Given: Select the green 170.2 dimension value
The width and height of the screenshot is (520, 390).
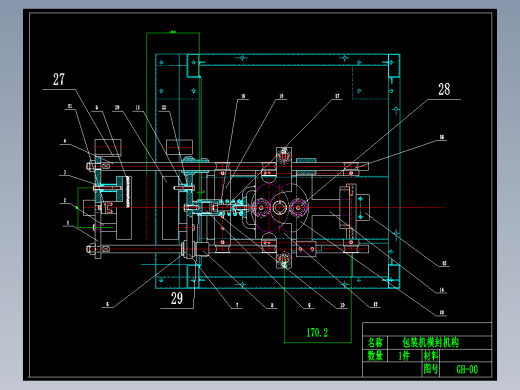Looking at the screenshot, I should tap(317, 332).
